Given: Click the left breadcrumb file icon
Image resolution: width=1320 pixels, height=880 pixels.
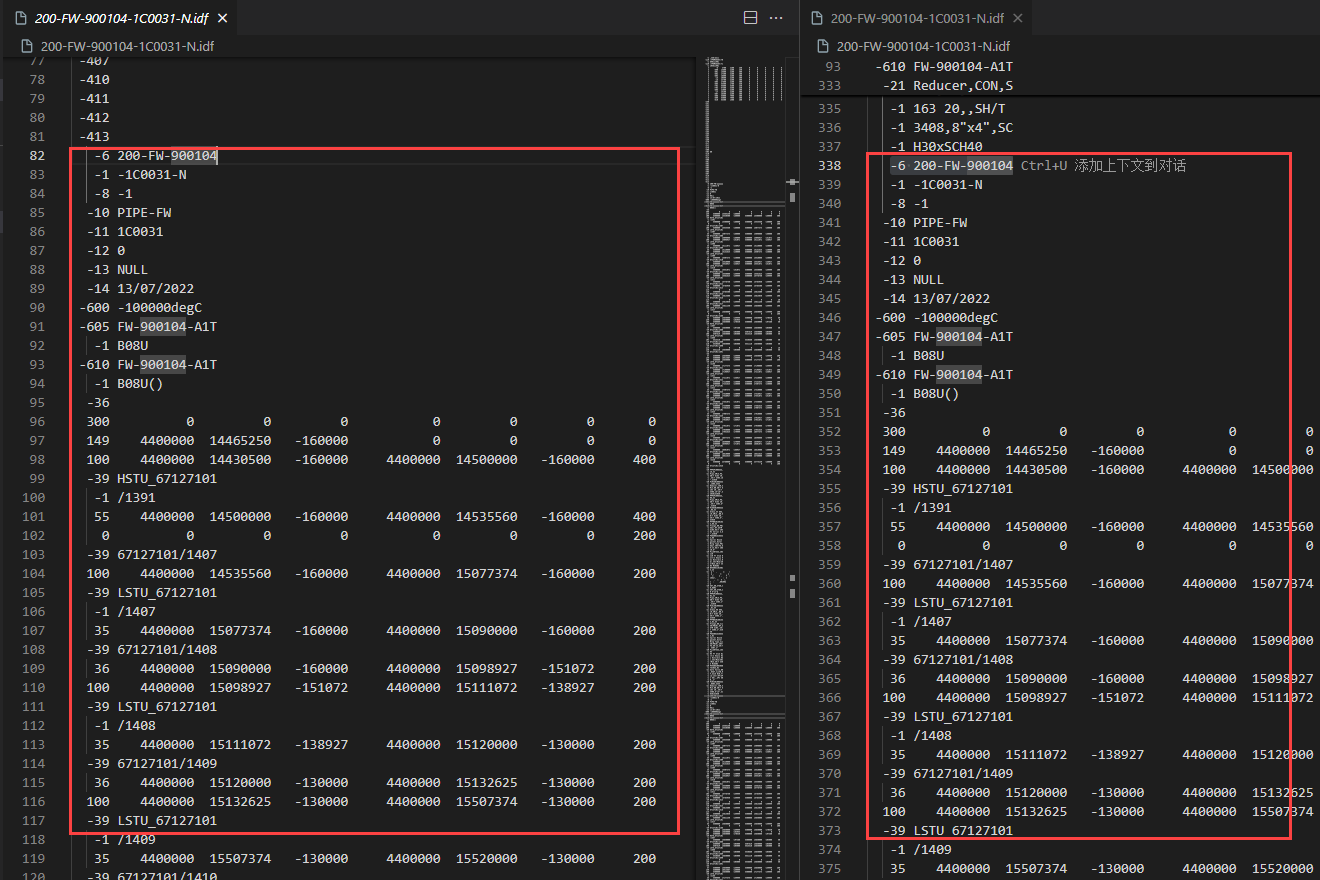Looking at the screenshot, I should (27, 46).
